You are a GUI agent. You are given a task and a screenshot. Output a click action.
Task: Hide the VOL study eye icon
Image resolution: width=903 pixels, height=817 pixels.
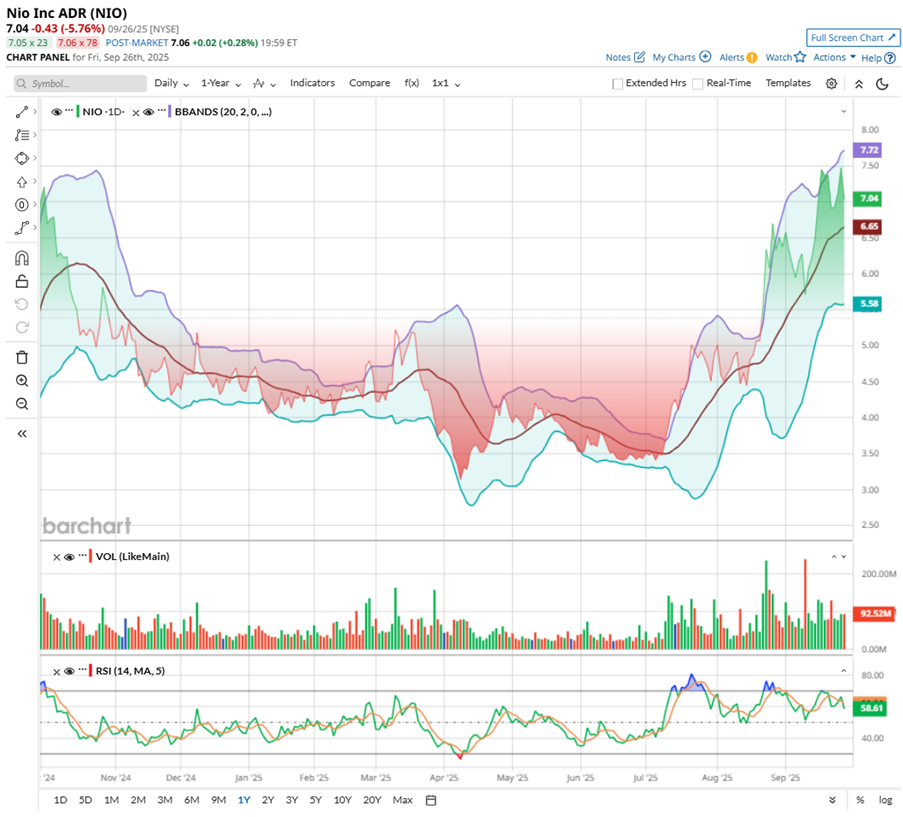point(69,557)
